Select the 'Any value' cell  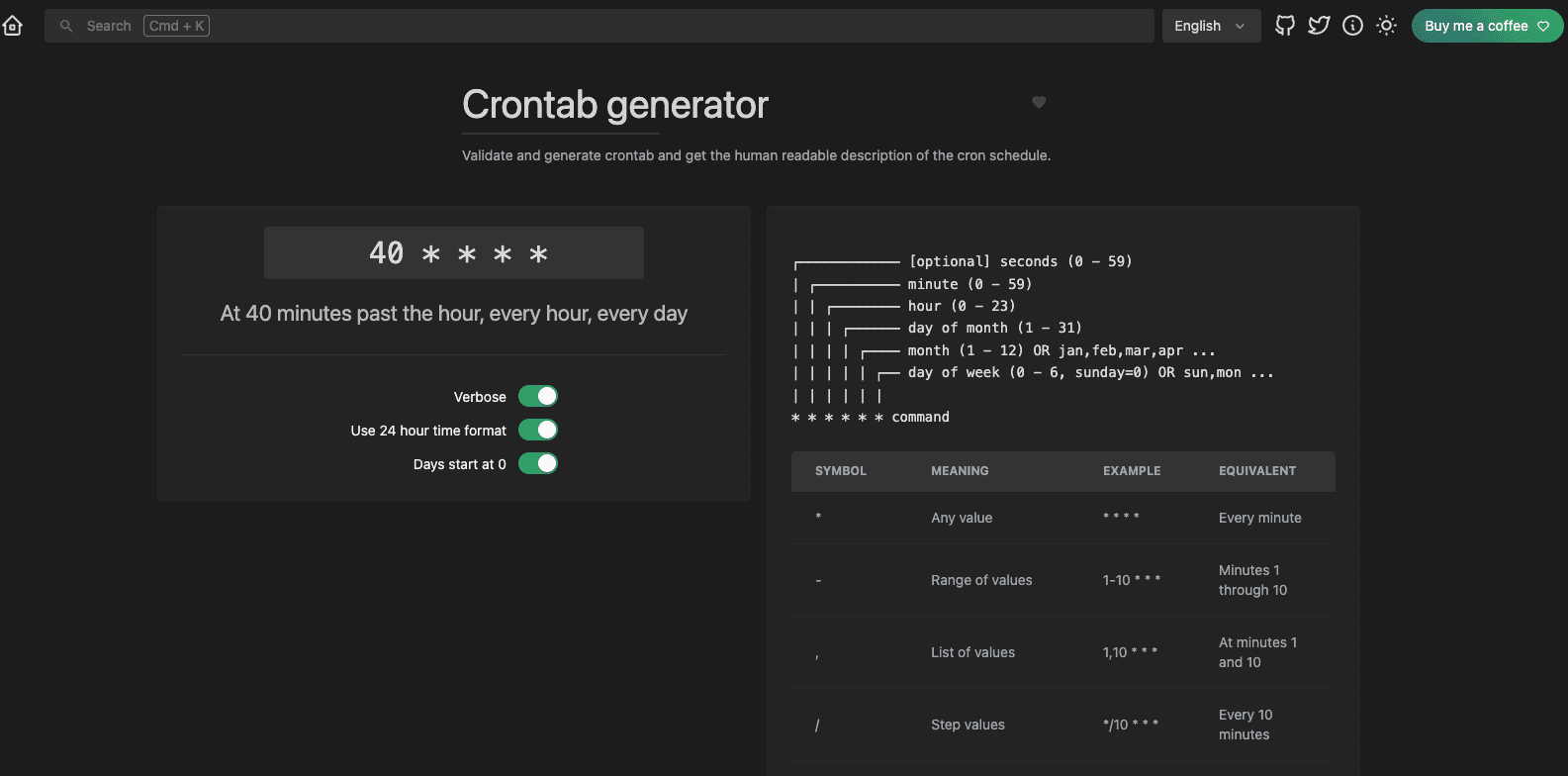(x=962, y=518)
